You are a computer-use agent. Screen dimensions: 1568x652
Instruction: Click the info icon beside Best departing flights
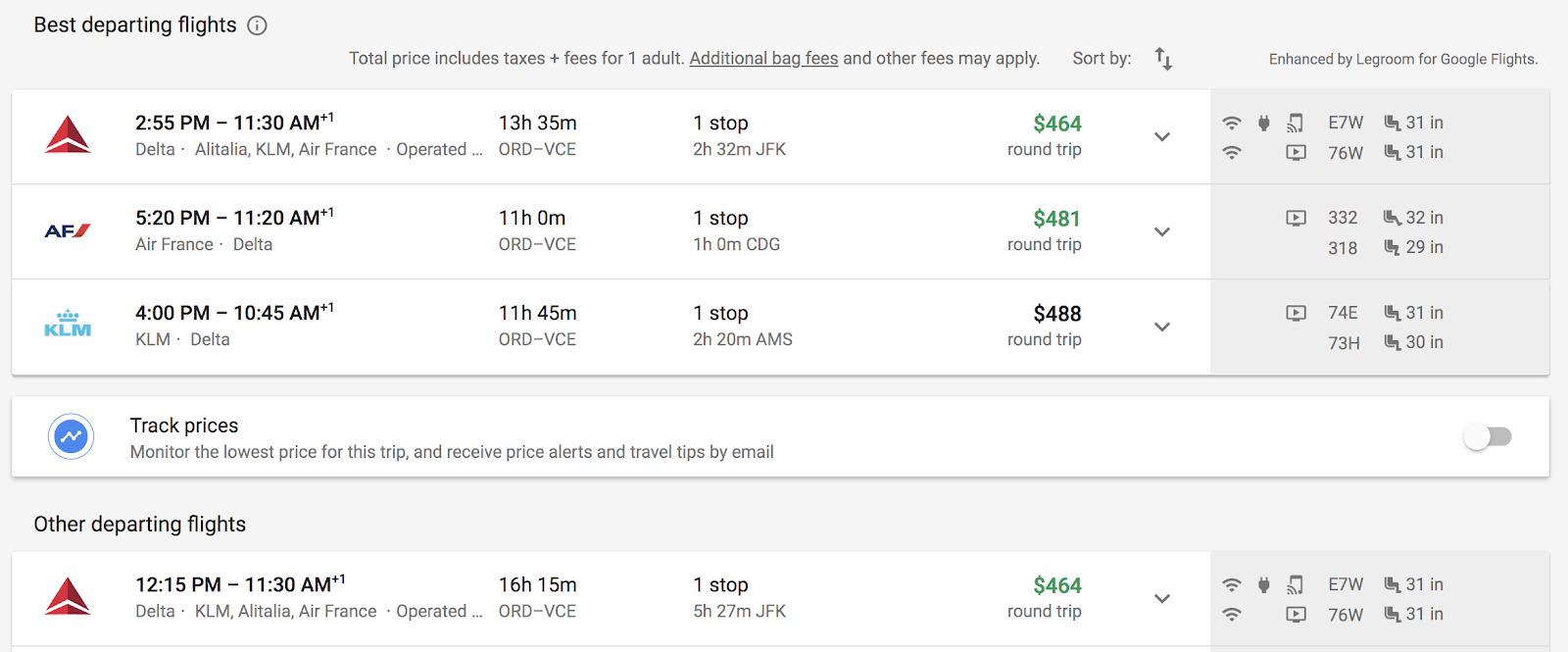[x=257, y=25]
